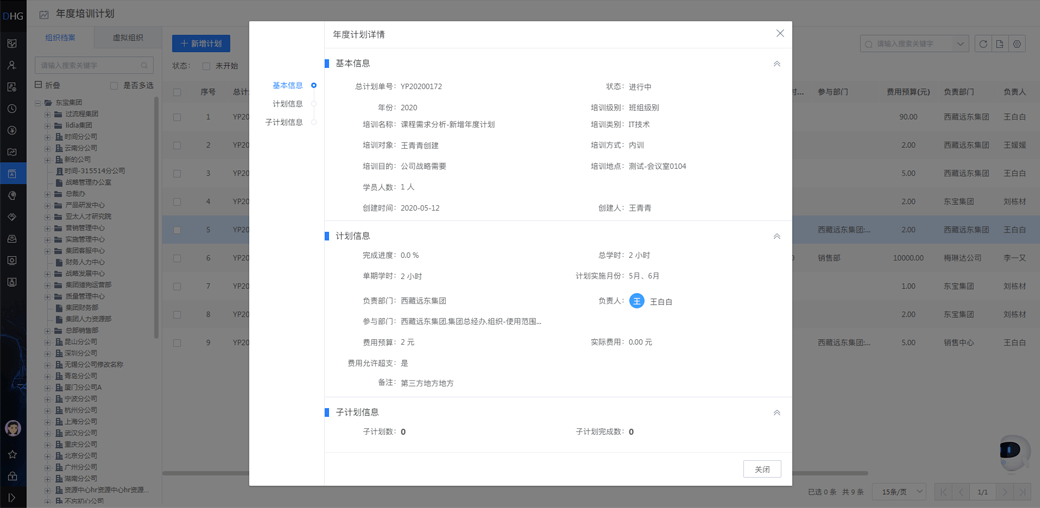Click the 关闭 button at dialog bottom
This screenshot has width=1040, height=508.
click(x=762, y=469)
